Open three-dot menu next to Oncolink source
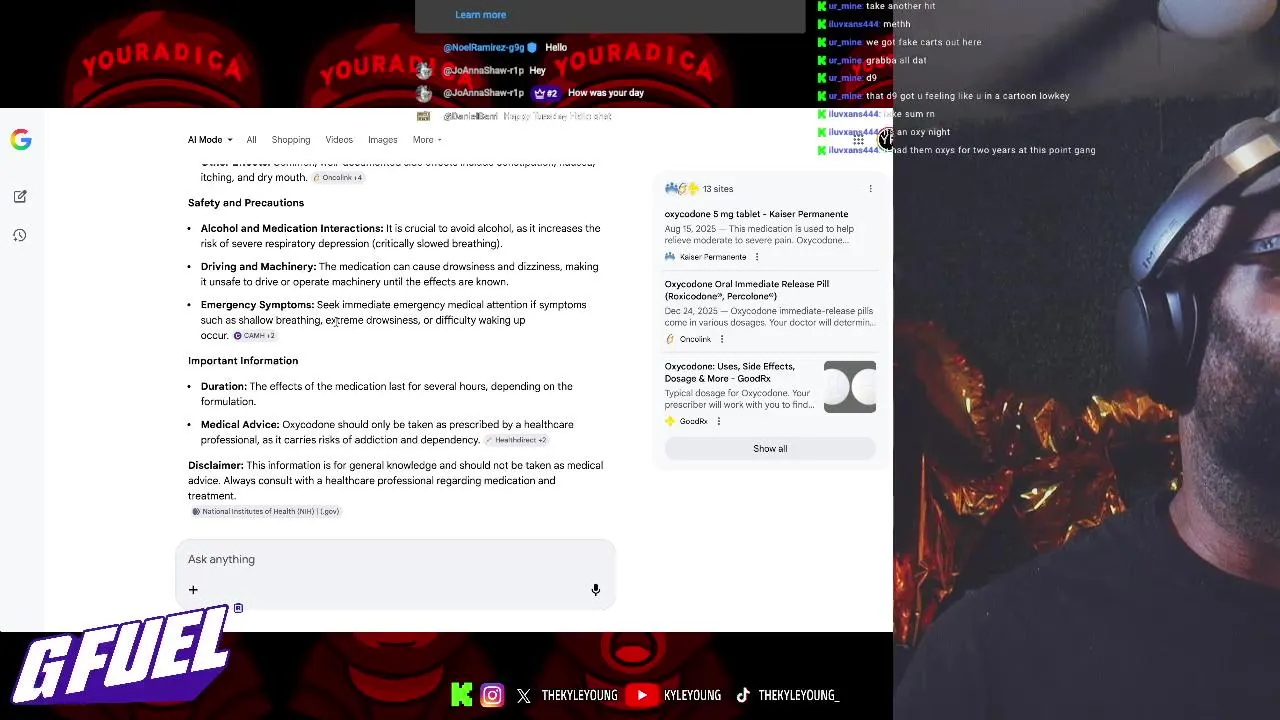The height and width of the screenshot is (720, 1280). click(722, 339)
